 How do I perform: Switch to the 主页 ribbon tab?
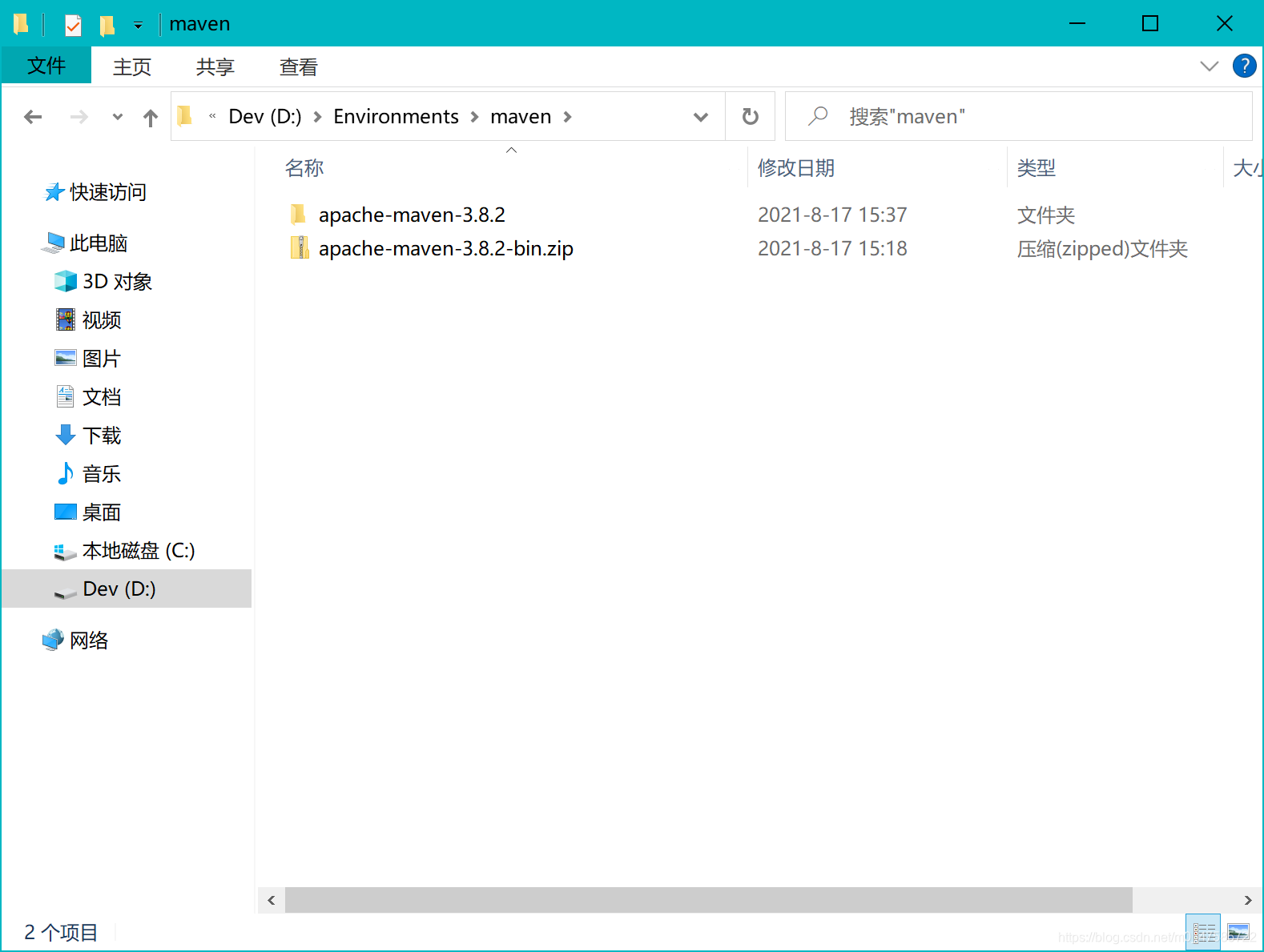[132, 67]
